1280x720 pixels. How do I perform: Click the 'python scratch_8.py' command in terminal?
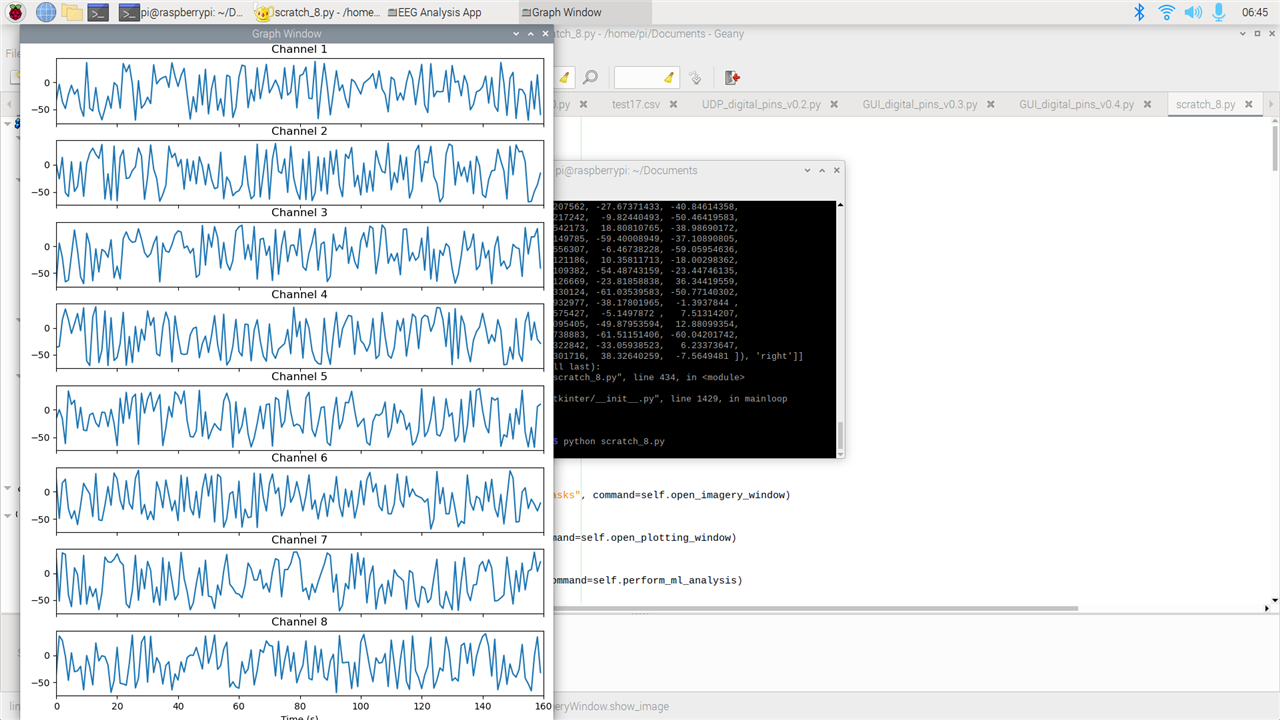pos(614,441)
